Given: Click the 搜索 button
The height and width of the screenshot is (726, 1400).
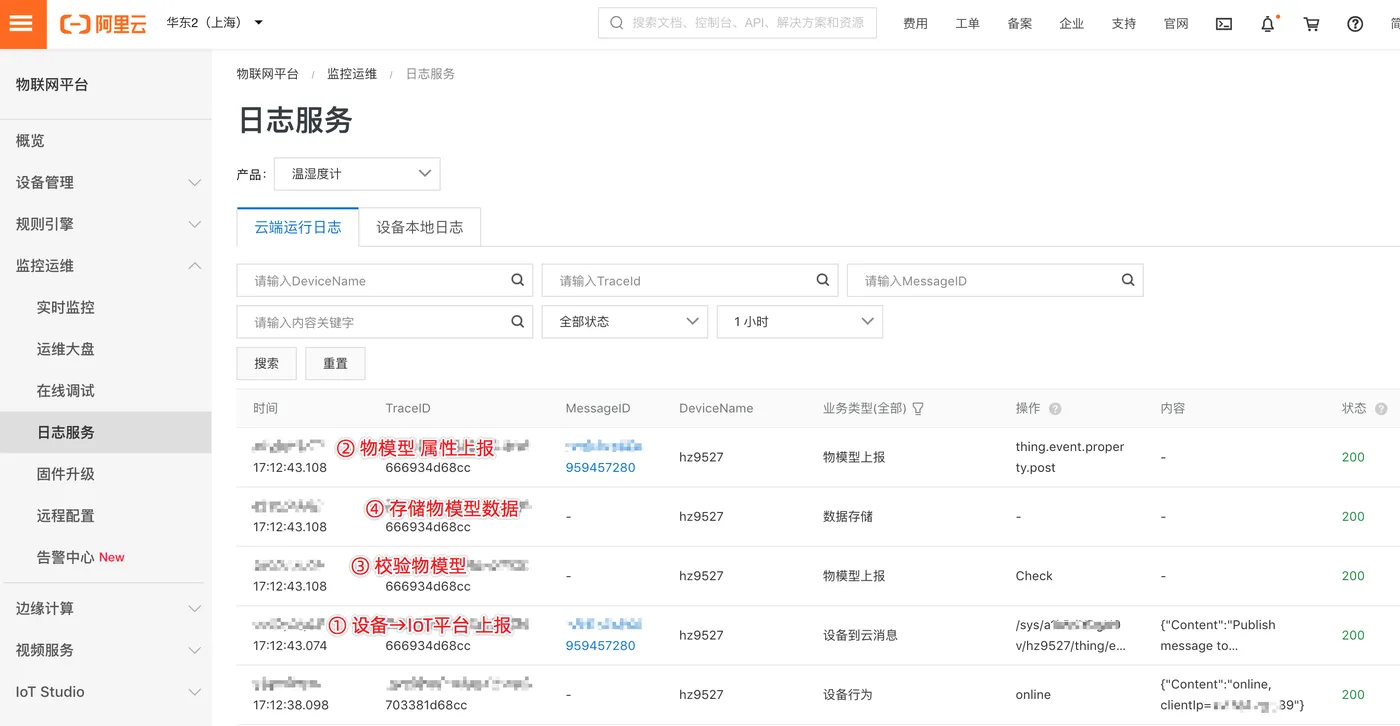Looking at the screenshot, I should pyautogui.click(x=266, y=363).
